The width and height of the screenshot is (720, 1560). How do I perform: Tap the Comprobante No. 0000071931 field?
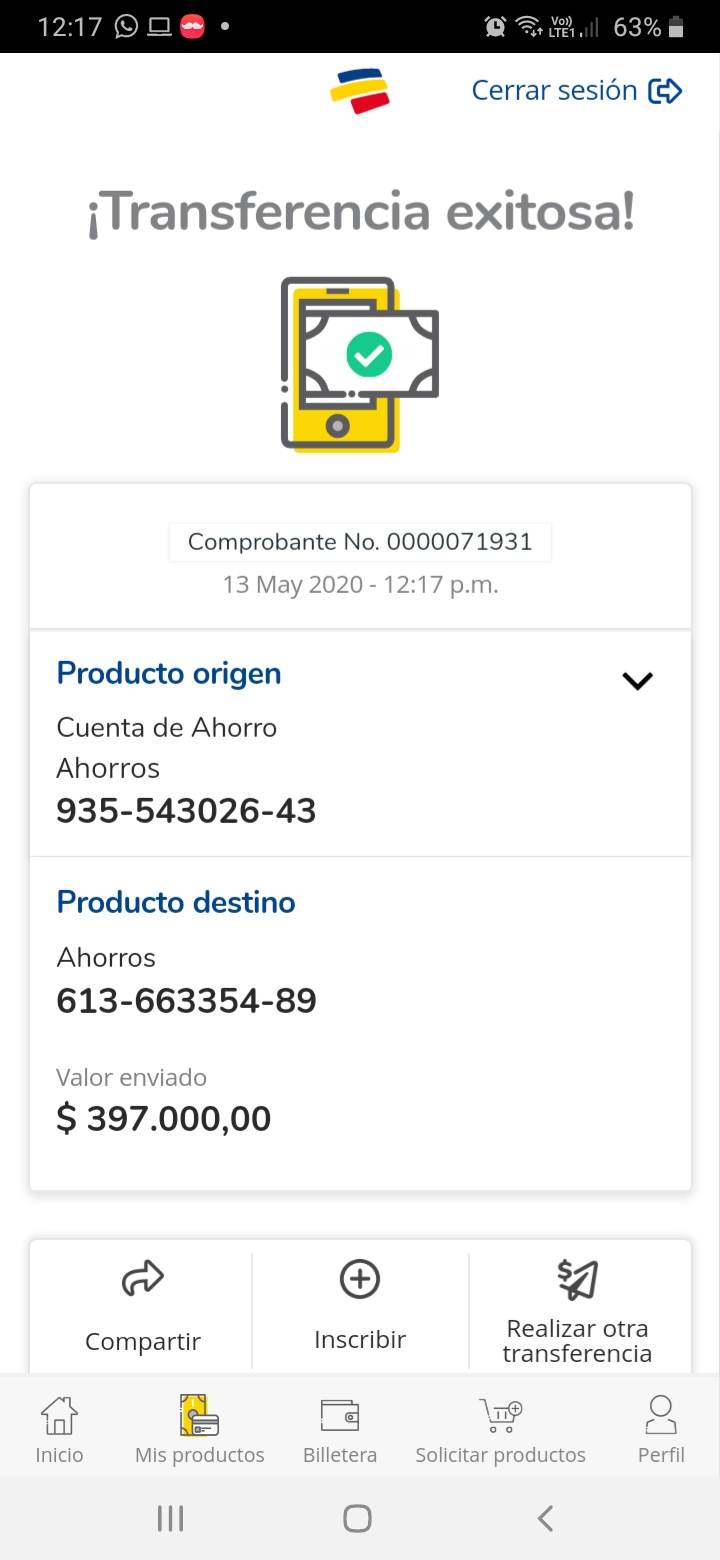(x=360, y=542)
